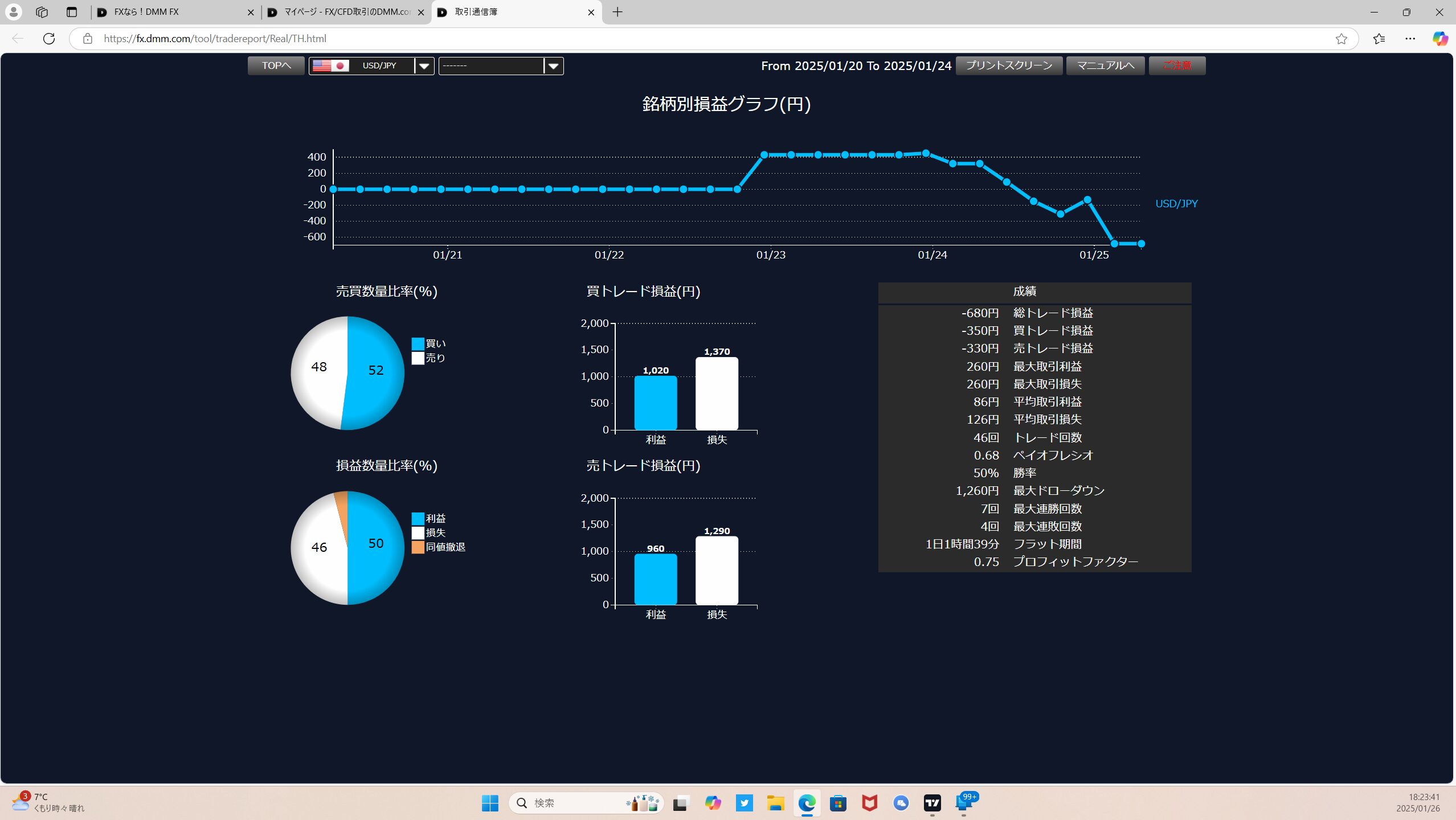Click the blue 買い legend swatch
The height and width of the screenshot is (820, 1456).
point(418,344)
